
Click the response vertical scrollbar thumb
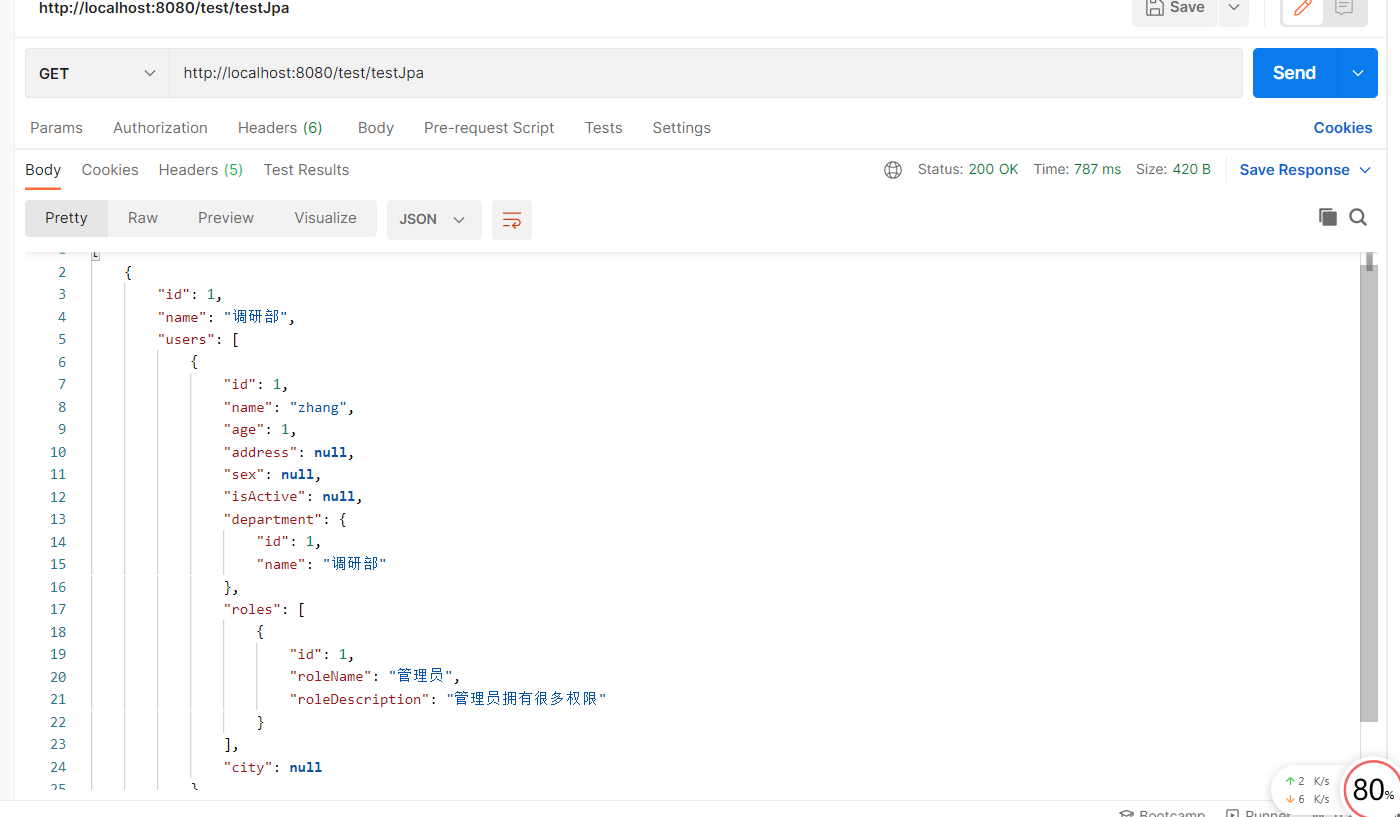(x=1369, y=494)
